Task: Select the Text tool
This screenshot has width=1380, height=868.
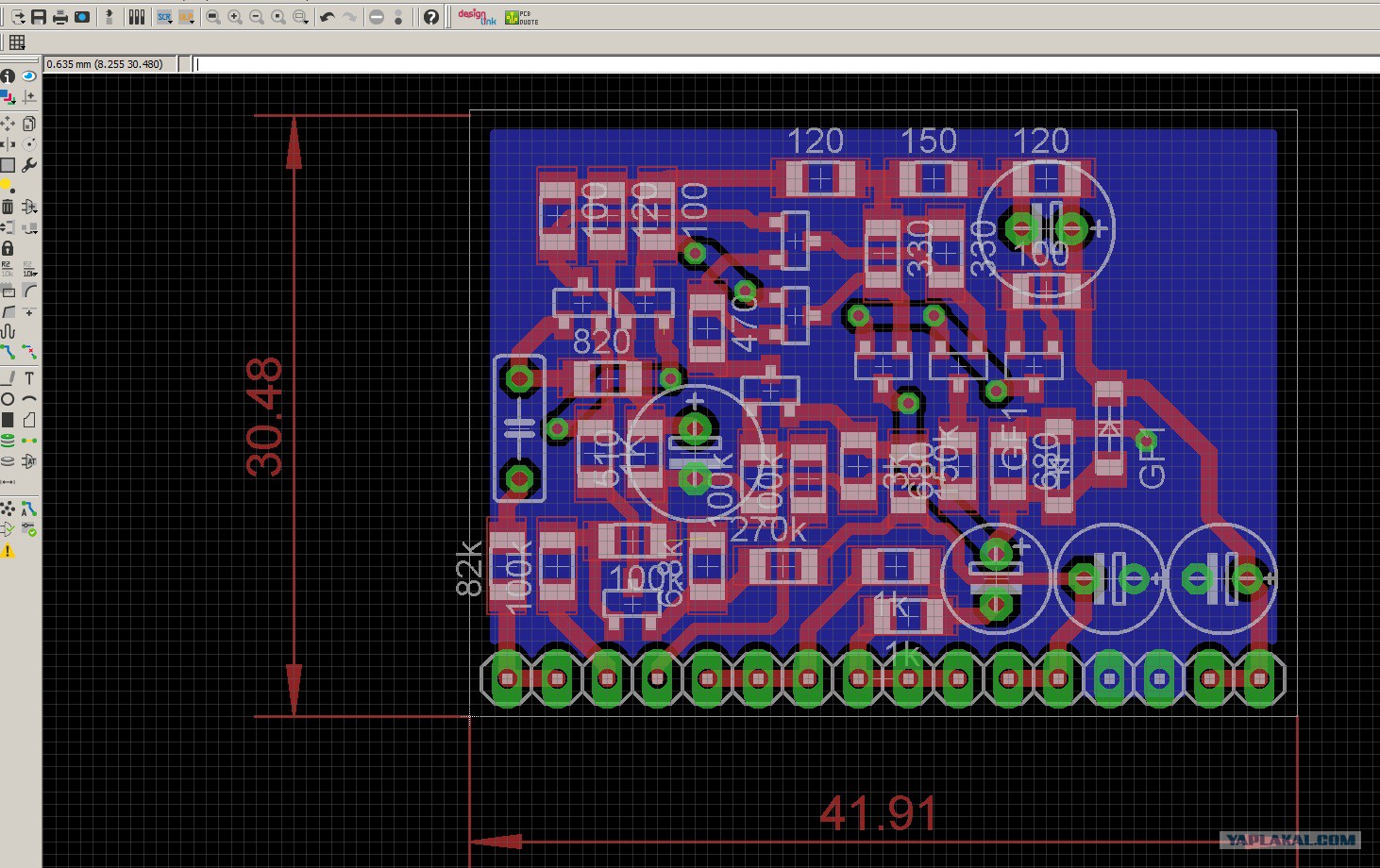Action: (29, 378)
